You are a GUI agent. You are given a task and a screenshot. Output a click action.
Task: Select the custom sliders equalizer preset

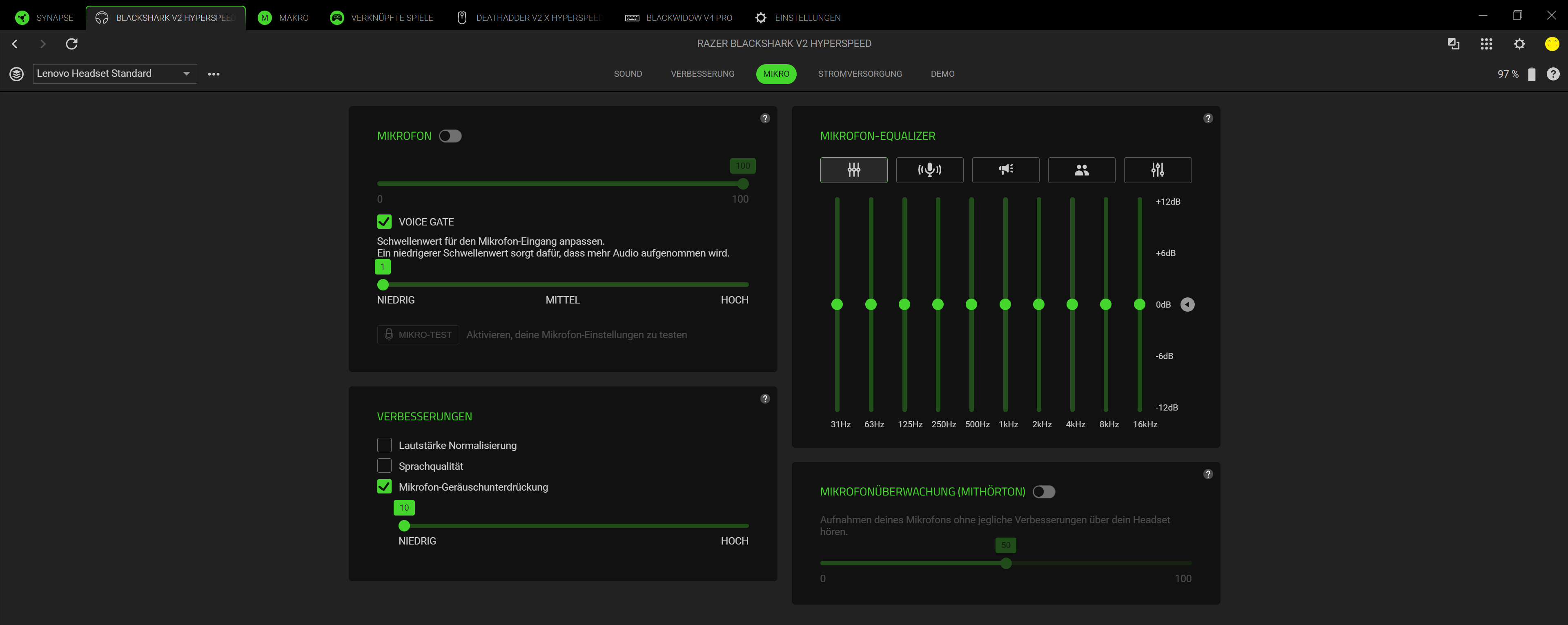coord(1157,170)
